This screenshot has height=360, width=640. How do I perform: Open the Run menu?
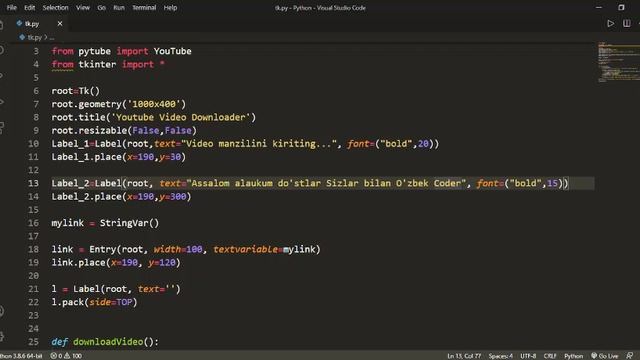tap(119, 7)
